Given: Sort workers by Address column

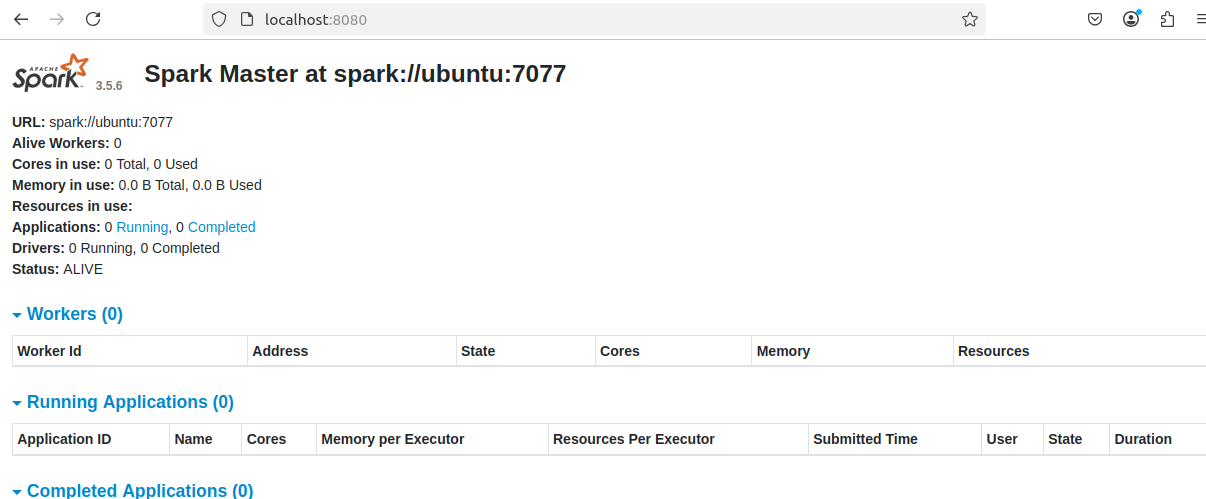Looking at the screenshot, I should pyautogui.click(x=351, y=351).
